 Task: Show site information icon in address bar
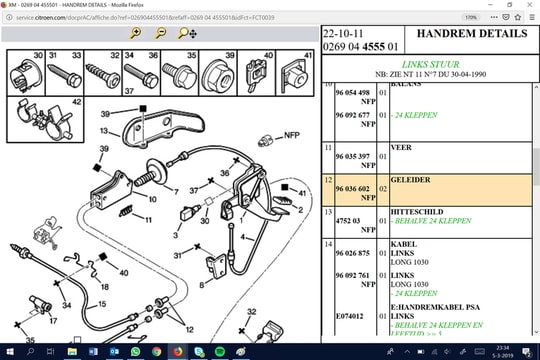[9, 17]
